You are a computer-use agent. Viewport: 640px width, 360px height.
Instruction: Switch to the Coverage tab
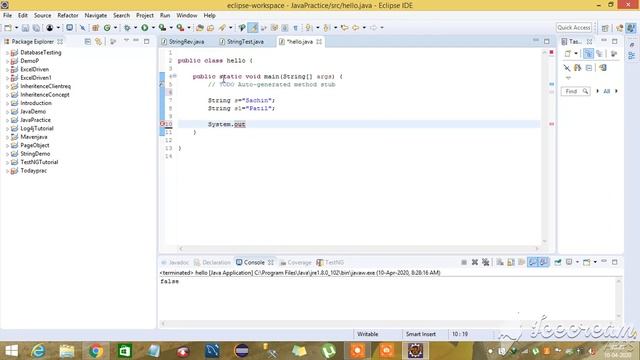point(296,262)
